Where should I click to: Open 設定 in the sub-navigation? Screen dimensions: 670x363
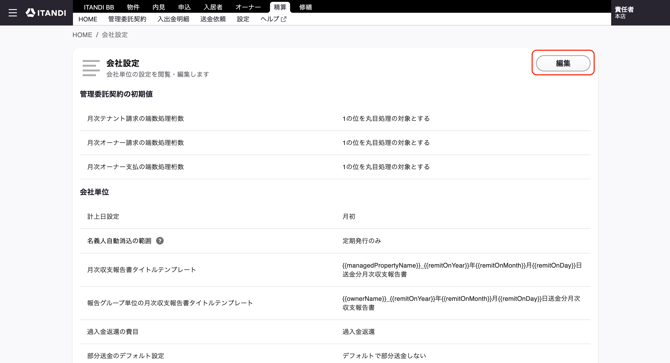point(243,19)
